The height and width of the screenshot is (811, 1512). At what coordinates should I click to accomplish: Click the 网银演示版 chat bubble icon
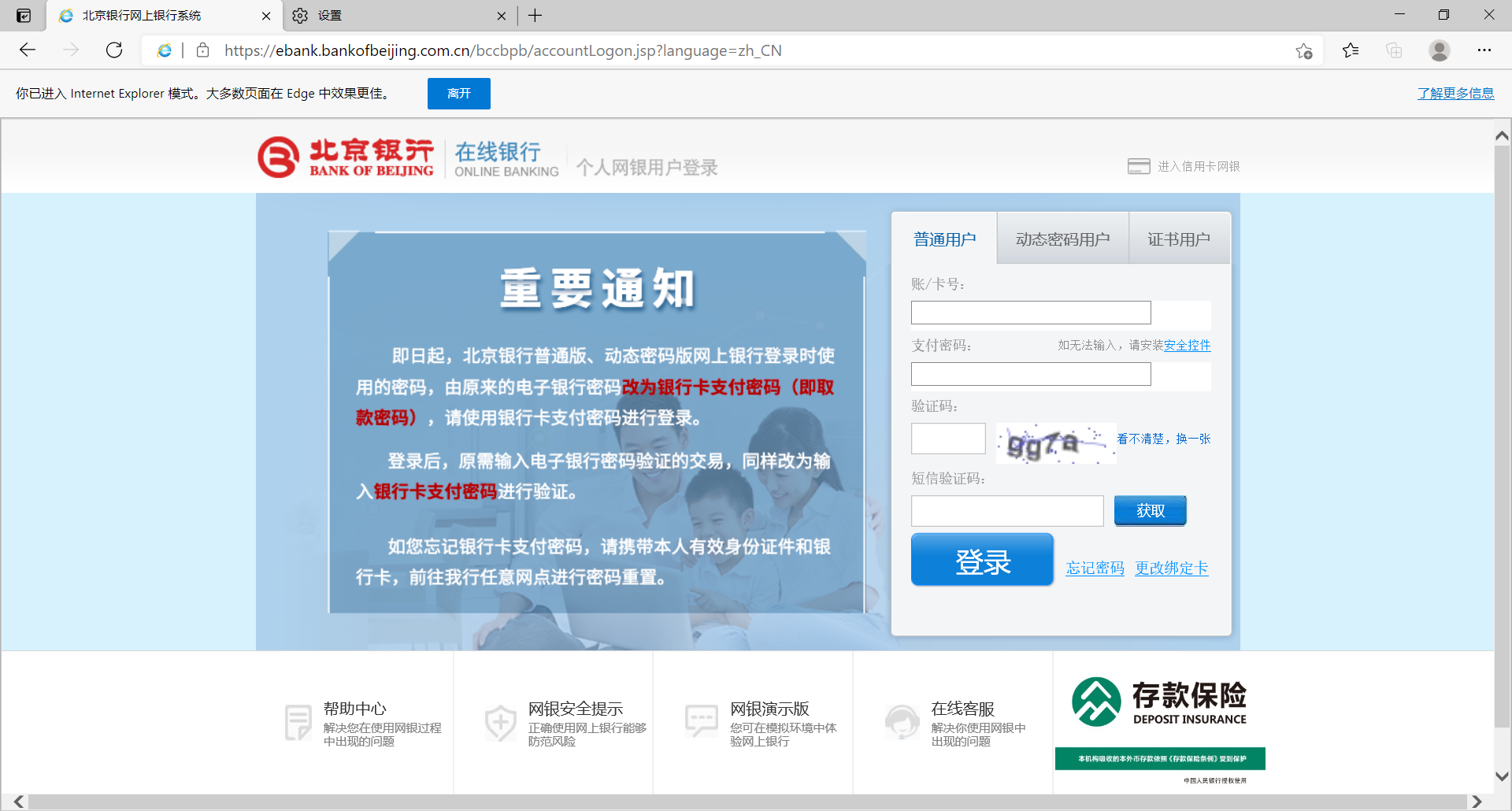click(701, 721)
